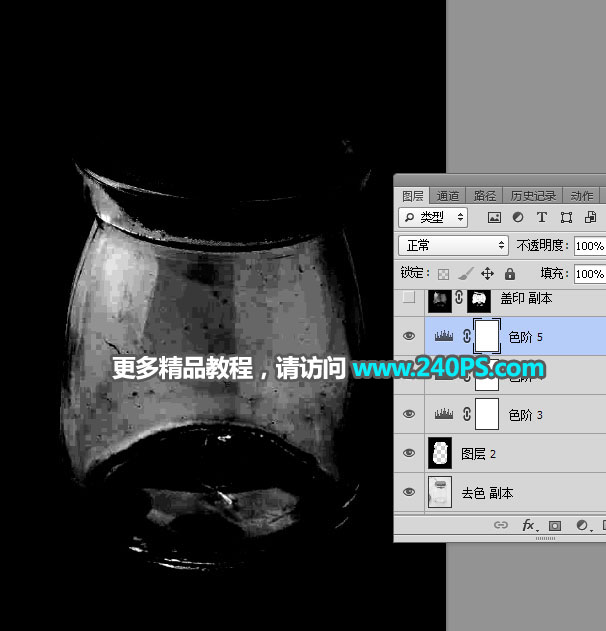The height and width of the screenshot is (631, 606).
Task: Hide the 图层 2 layer
Action: click(x=409, y=453)
